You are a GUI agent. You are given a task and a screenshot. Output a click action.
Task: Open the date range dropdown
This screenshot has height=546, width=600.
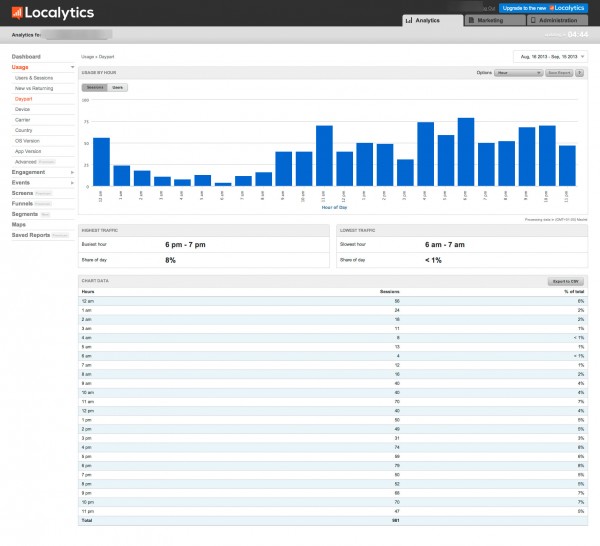coord(550,57)
